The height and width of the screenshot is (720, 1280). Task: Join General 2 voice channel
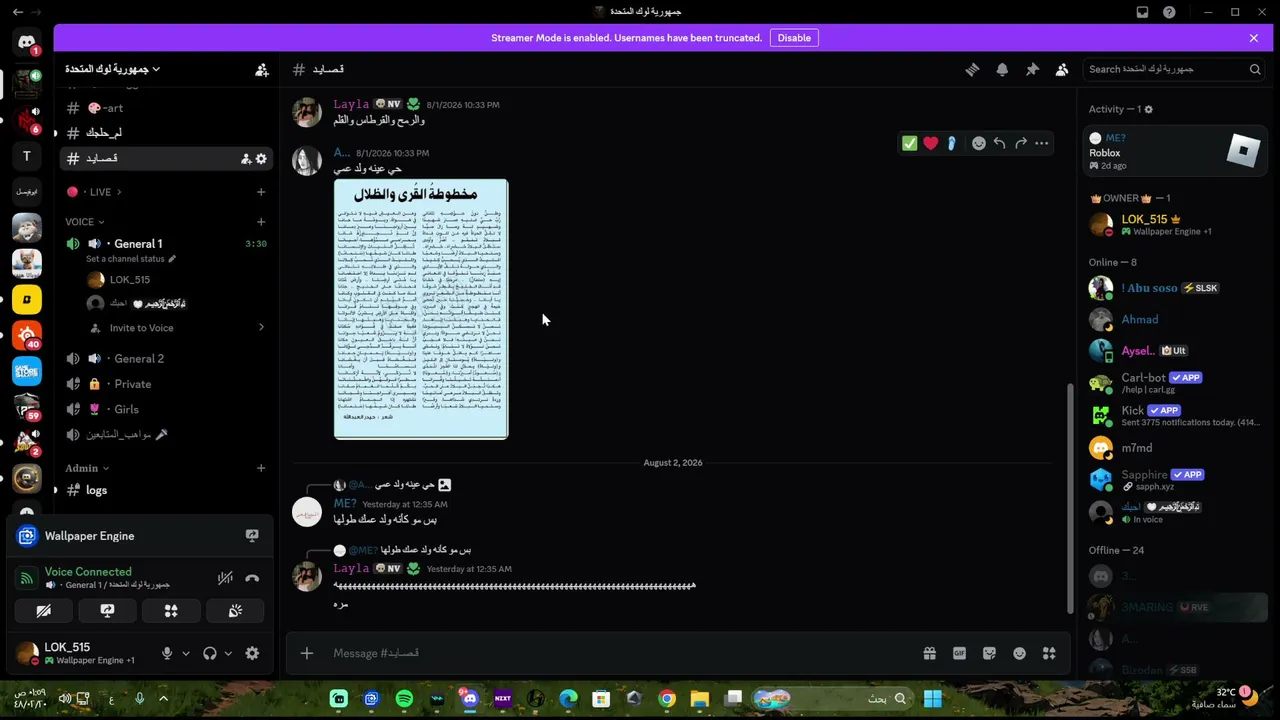pos(167,358)
